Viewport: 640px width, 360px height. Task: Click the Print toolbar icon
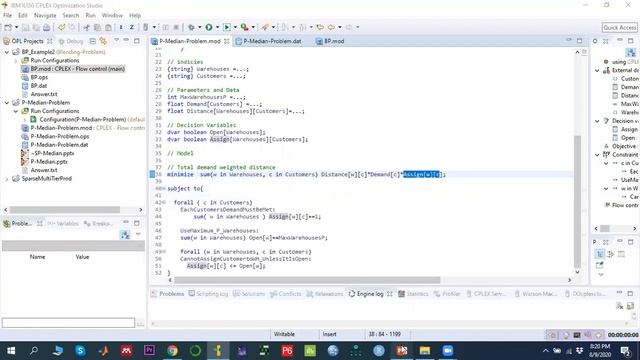[47, 27]
